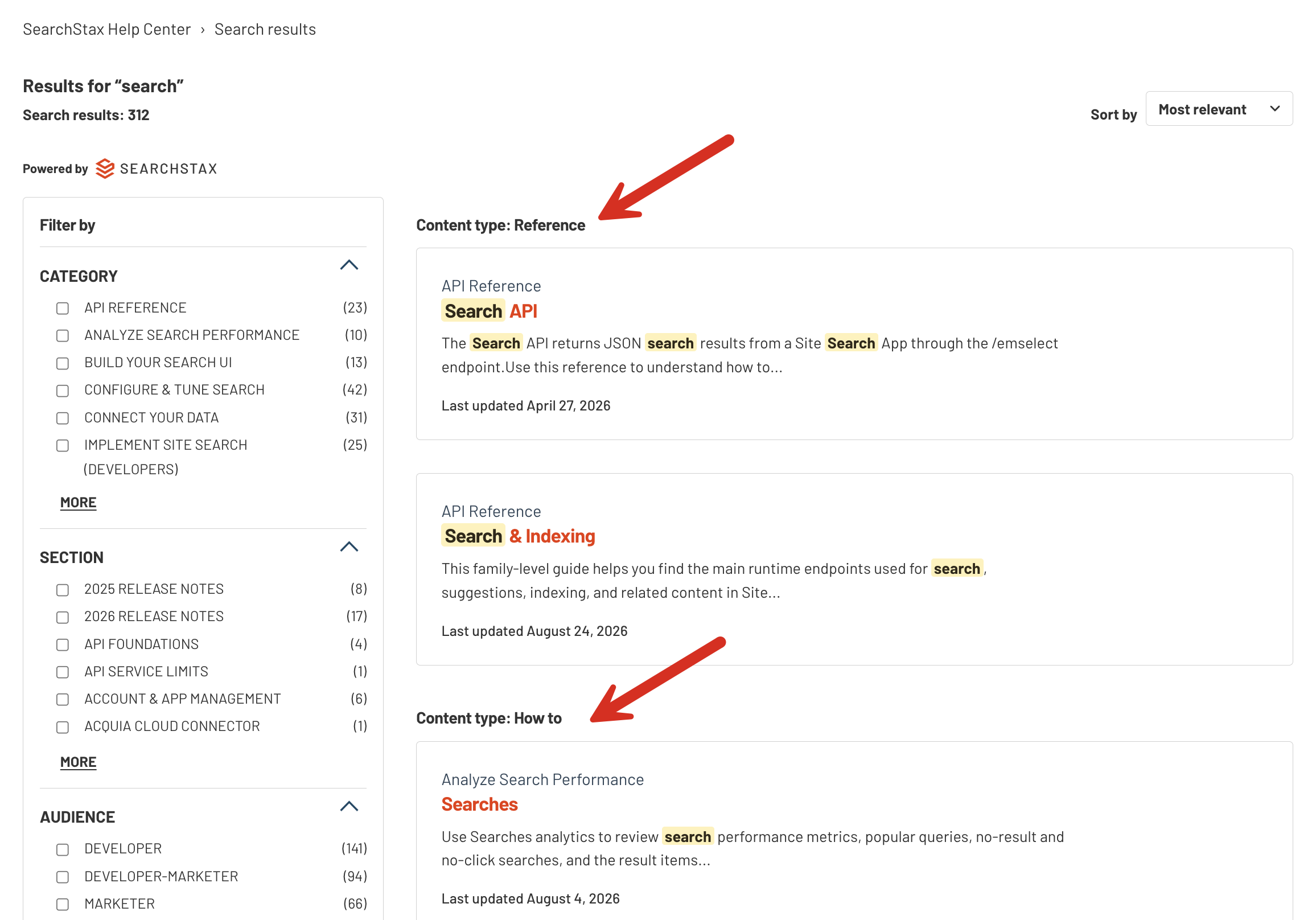Click API Reference label above Search API
Viewport: 1316px width, 920px height.
pos(491,285)
